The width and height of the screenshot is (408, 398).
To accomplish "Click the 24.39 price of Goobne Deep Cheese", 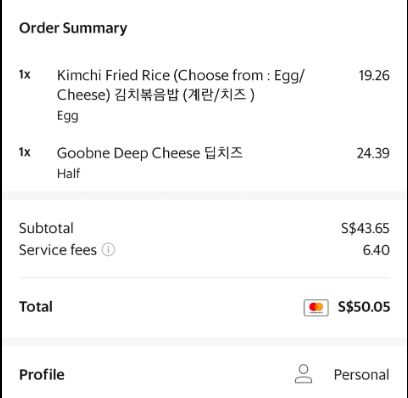I will (x=373, y=153).
